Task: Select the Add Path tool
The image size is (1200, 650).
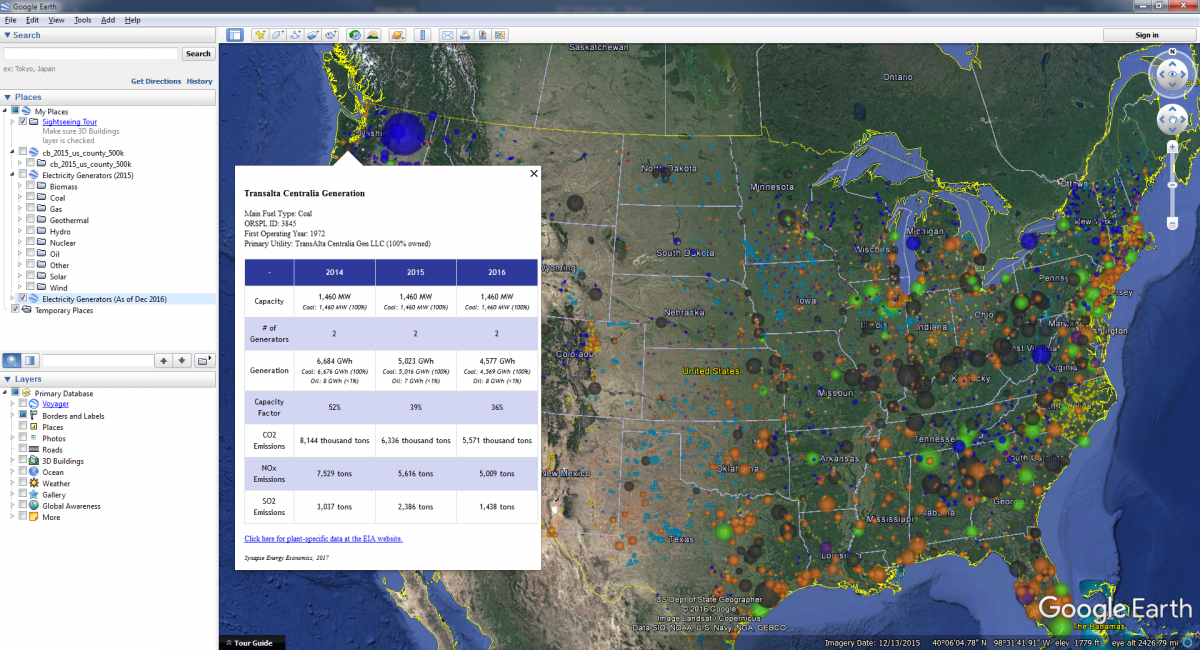Action: [295, 35]
